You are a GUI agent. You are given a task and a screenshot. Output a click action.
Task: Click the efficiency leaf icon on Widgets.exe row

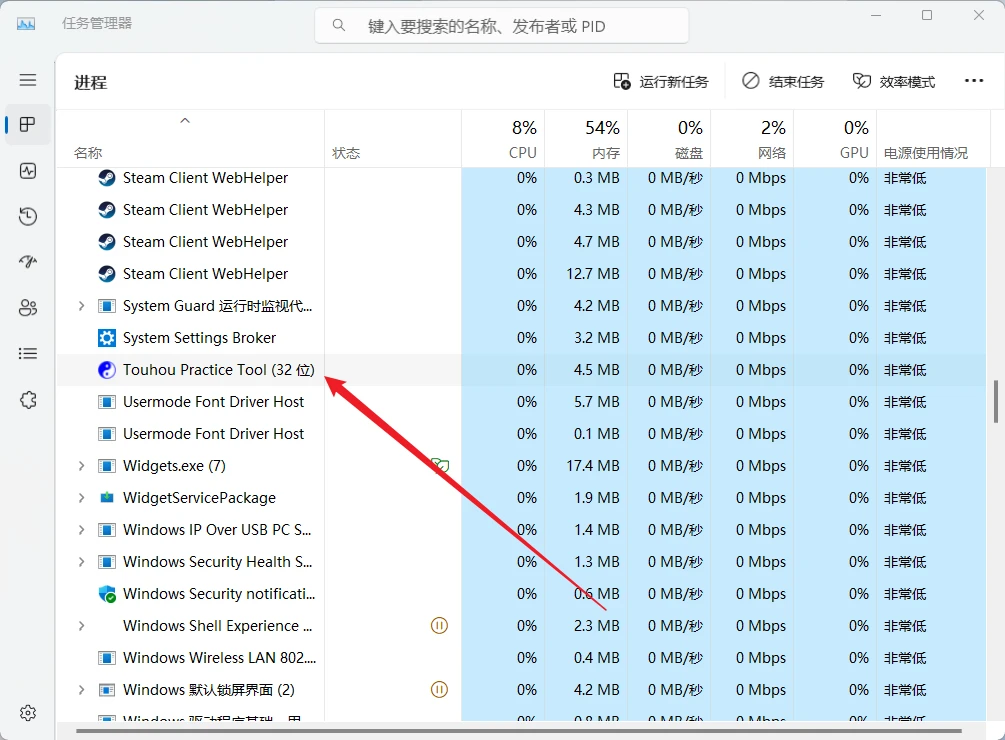440,465
